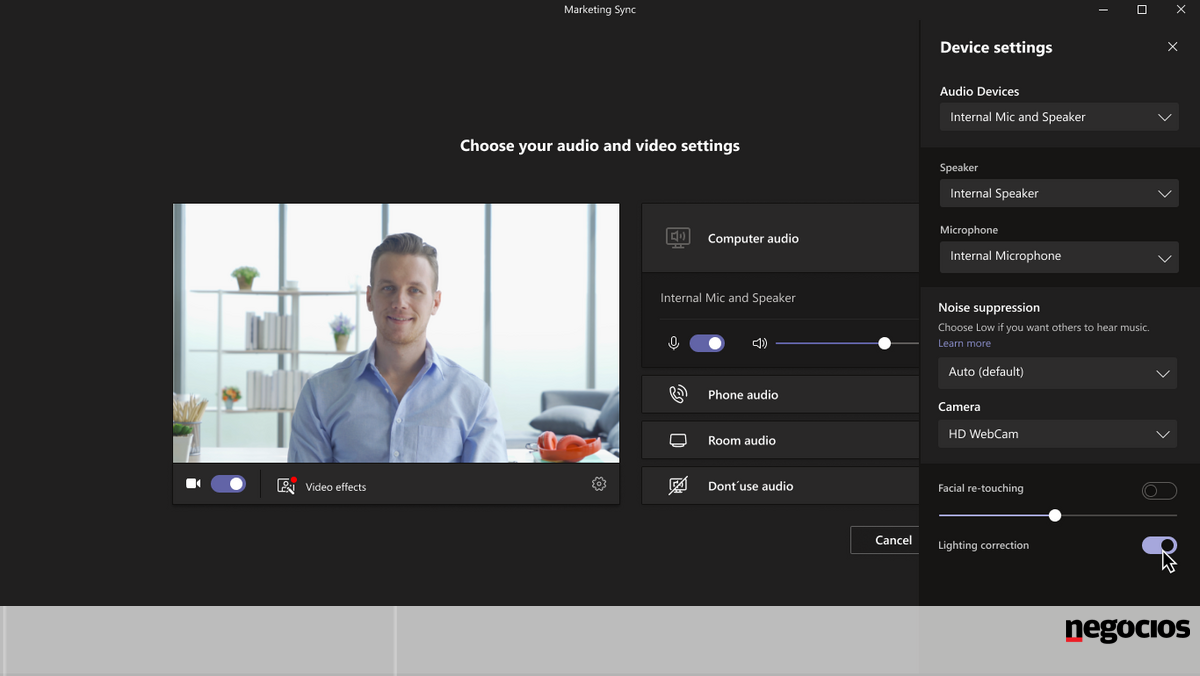Open the settings gear under the preview

[x=599, y=484]
